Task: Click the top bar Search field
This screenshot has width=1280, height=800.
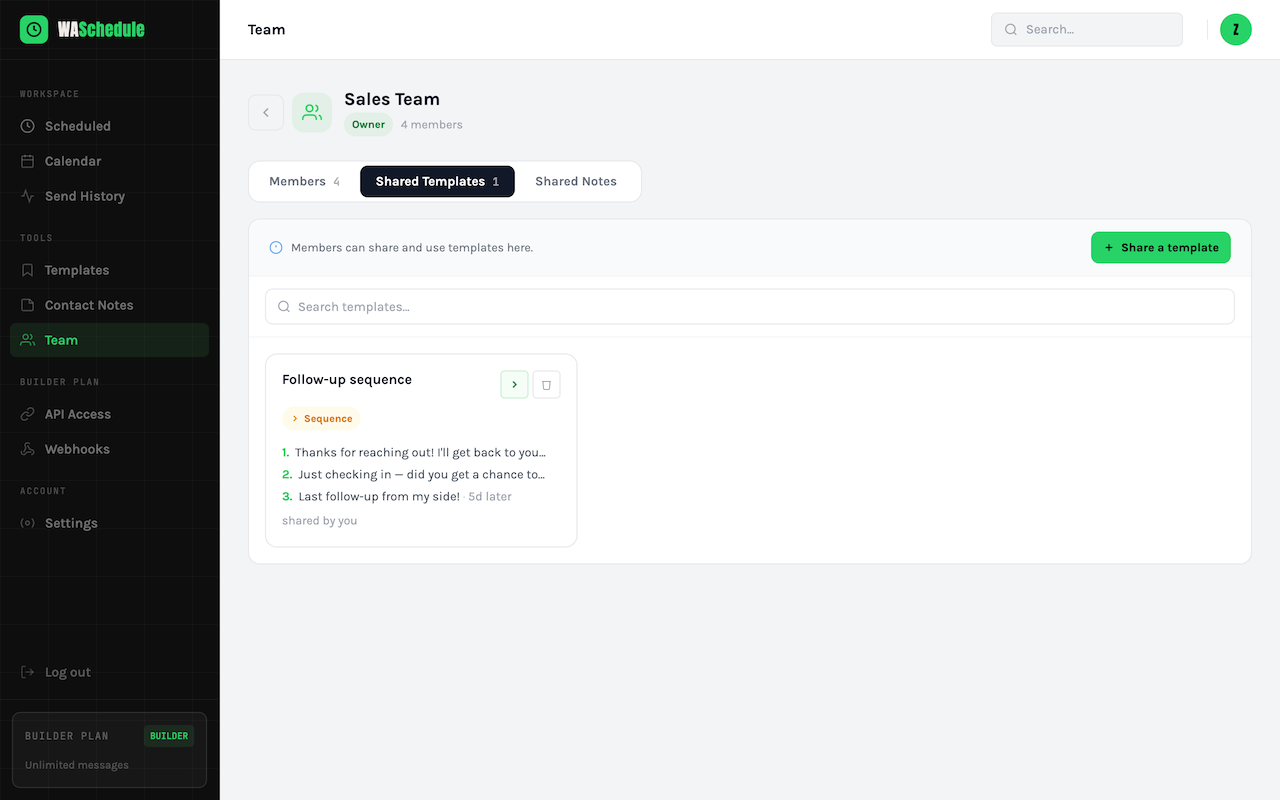Action: [1087, 30]
